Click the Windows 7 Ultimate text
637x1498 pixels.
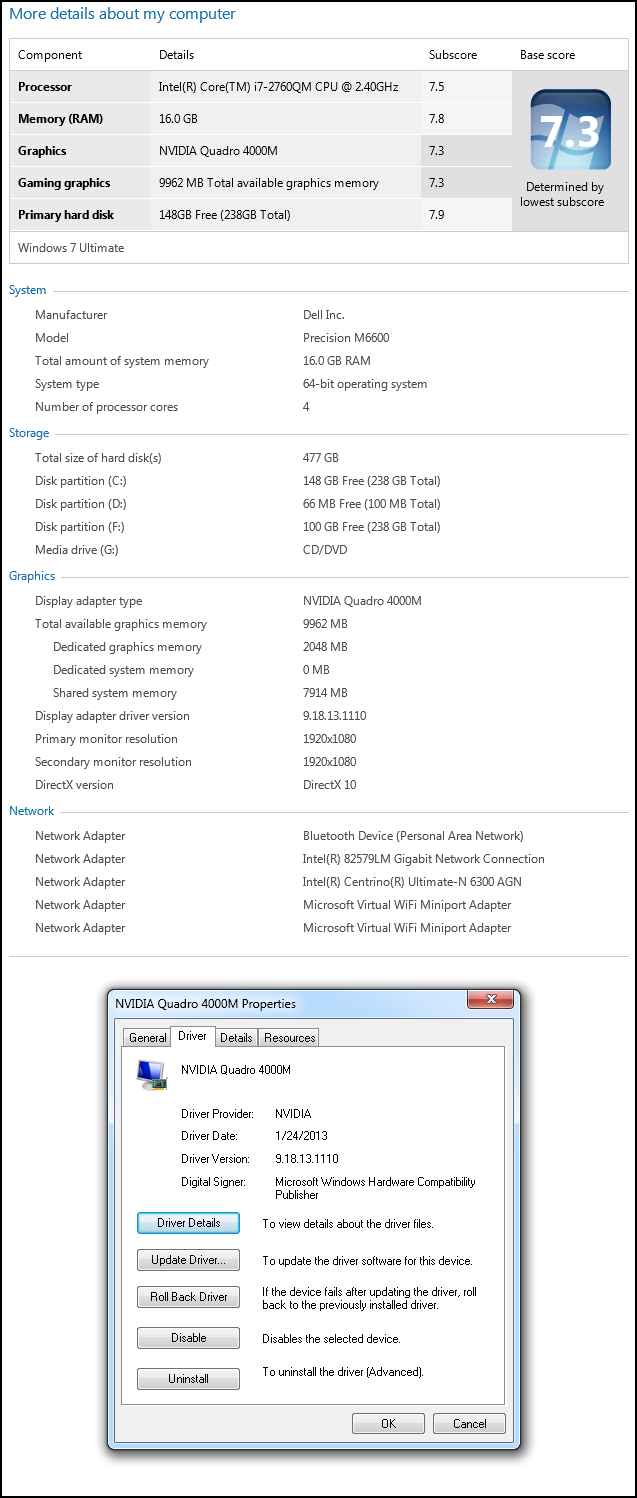click(71, 248)
